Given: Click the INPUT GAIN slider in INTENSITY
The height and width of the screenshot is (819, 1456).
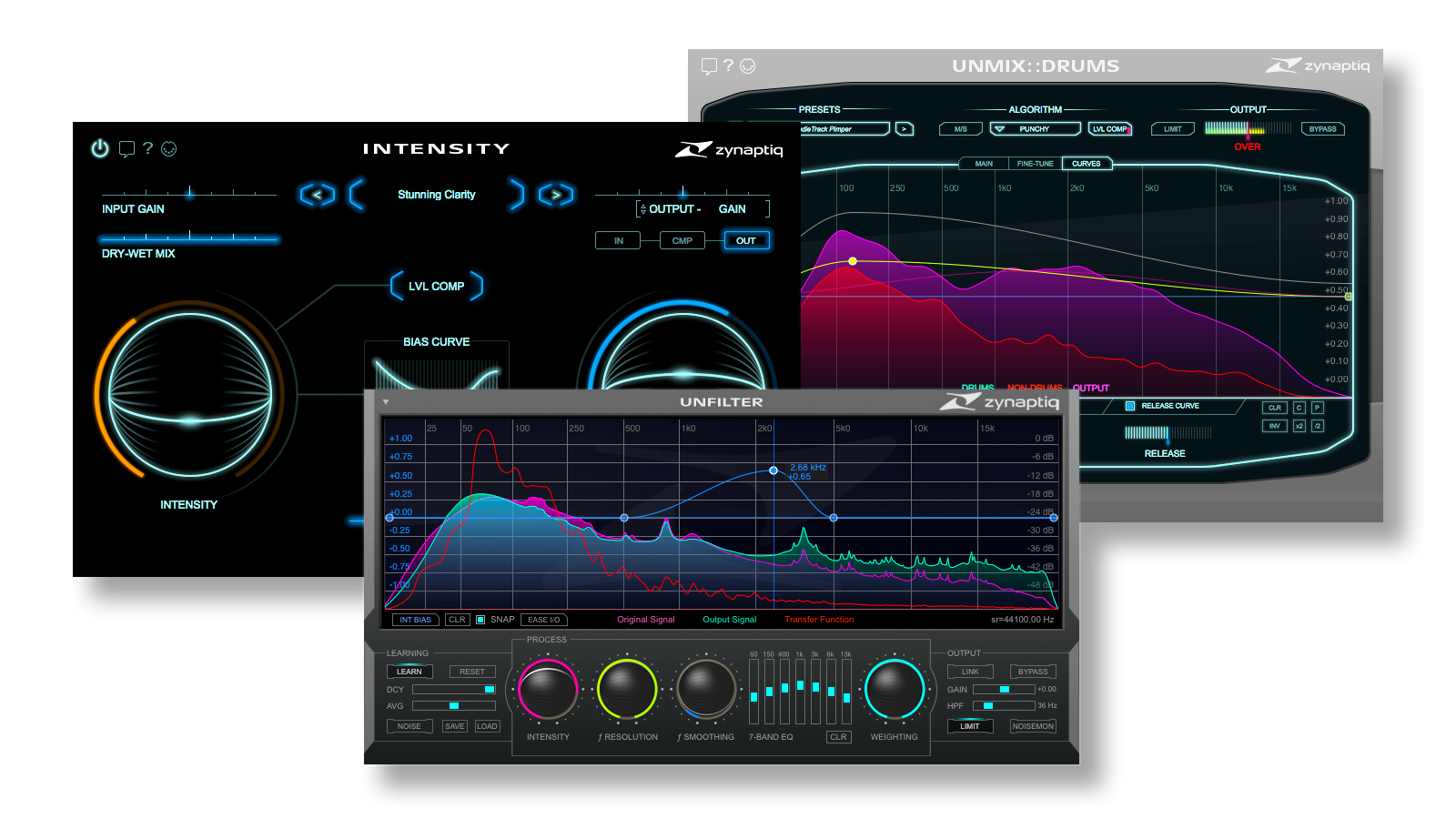Looking at the screenshot, I should (x=189, y=194).
